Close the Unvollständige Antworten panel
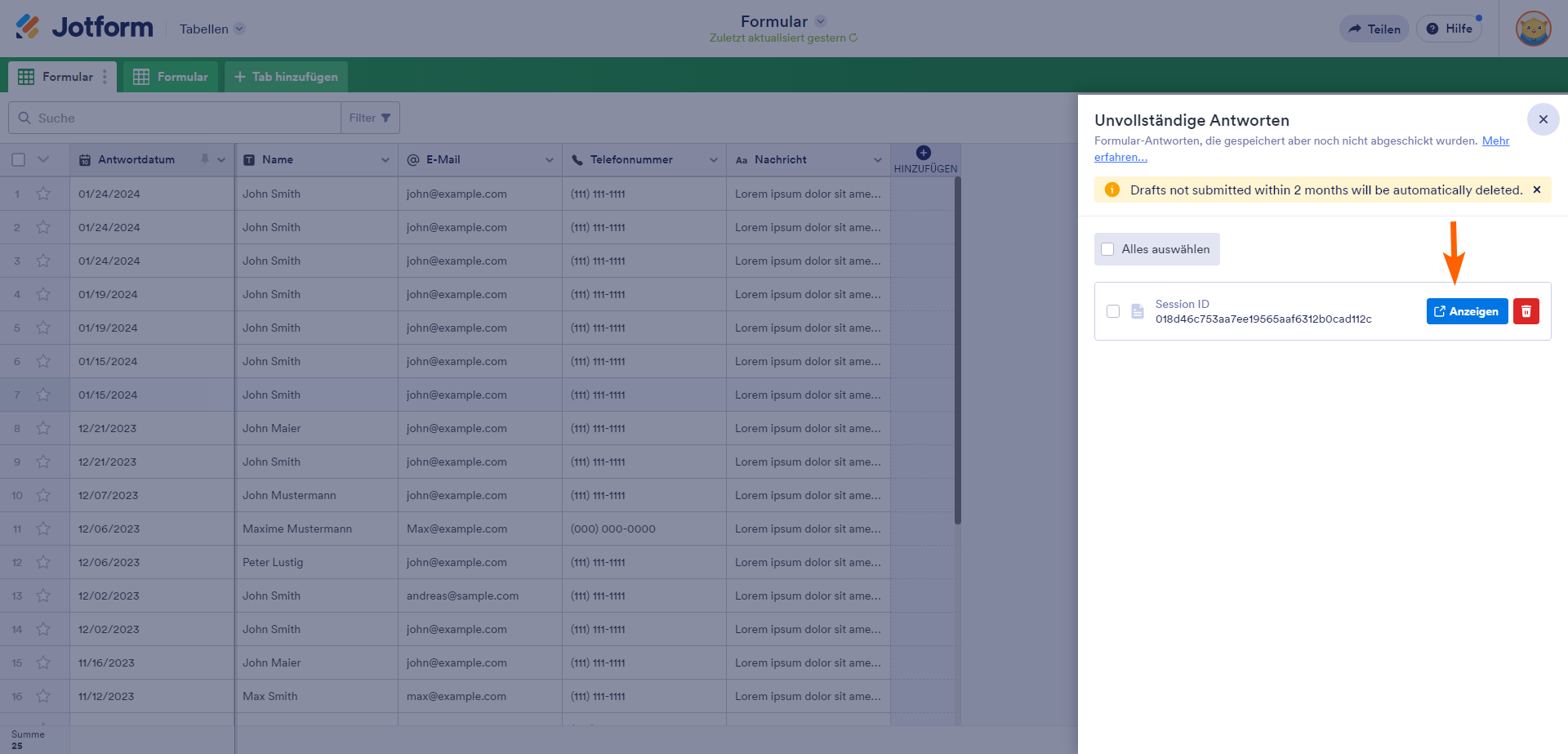 pos(1543,119)
